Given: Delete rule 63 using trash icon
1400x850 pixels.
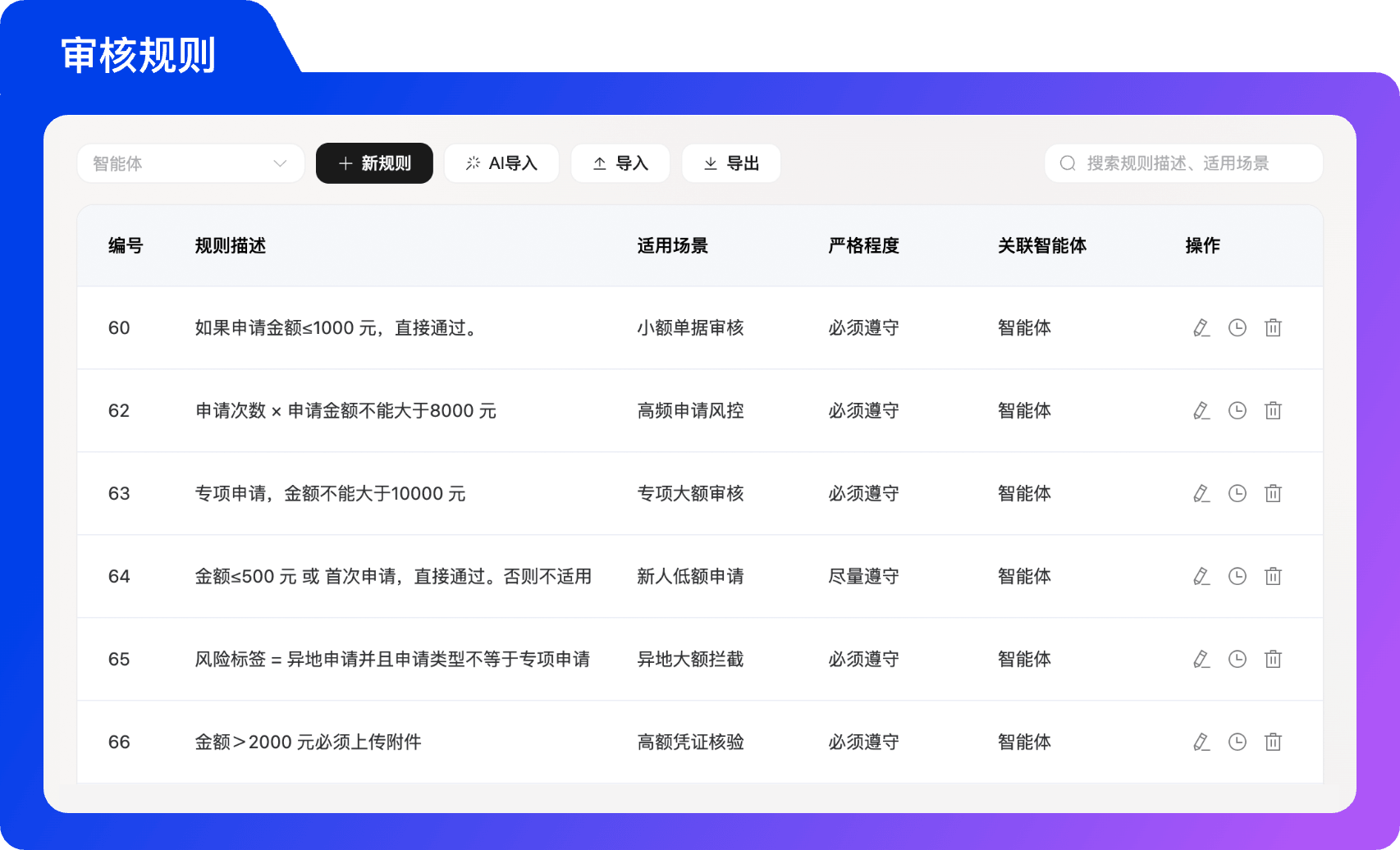Looking at the screenshot, I should click(x=1273, y=494).
